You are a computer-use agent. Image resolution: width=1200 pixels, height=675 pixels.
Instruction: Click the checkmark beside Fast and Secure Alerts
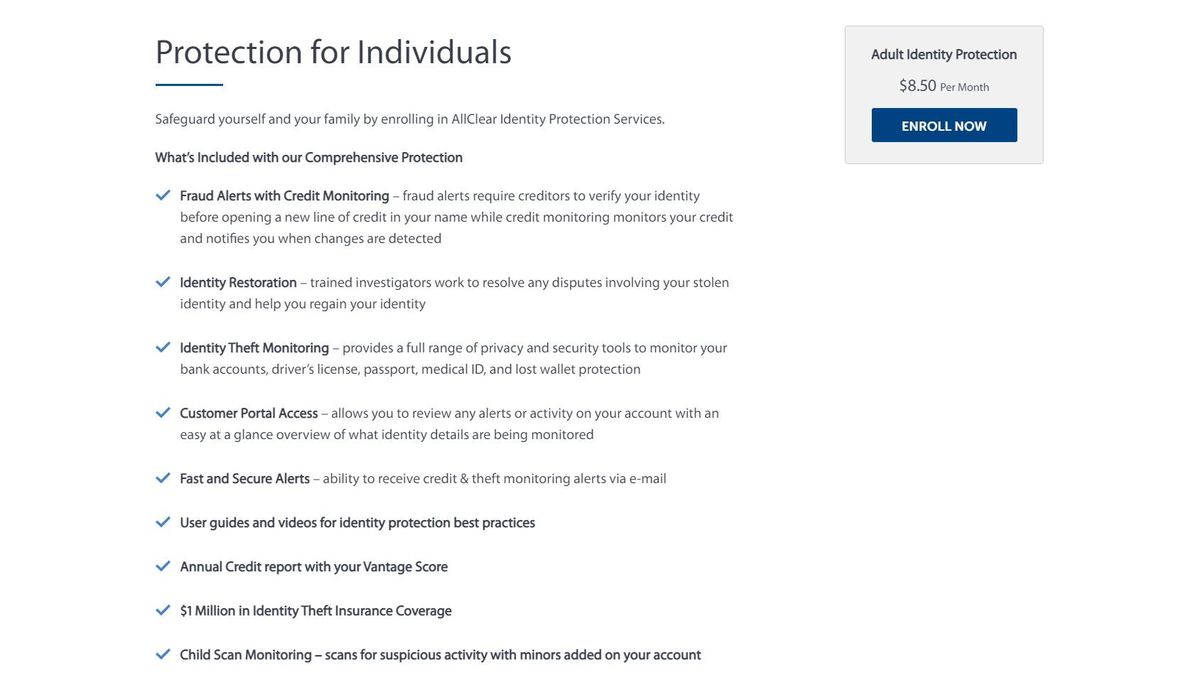click(163, 478)
